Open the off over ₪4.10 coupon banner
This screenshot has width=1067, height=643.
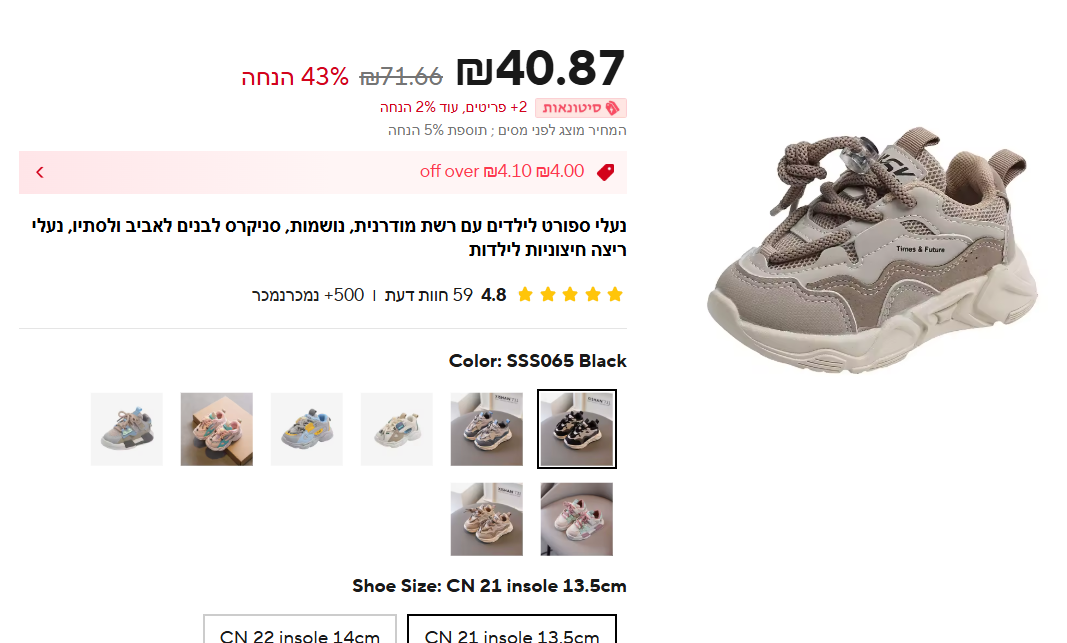pyautogui.click(x=323, y=172)
